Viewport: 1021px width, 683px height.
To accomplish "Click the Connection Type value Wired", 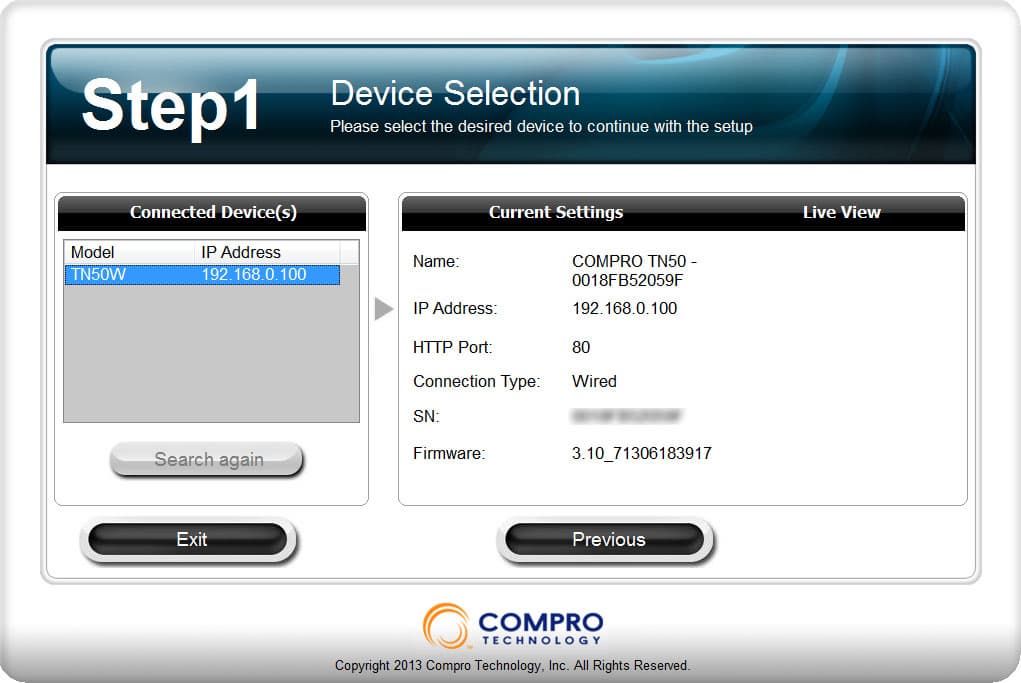I will (x=594, y=381).
